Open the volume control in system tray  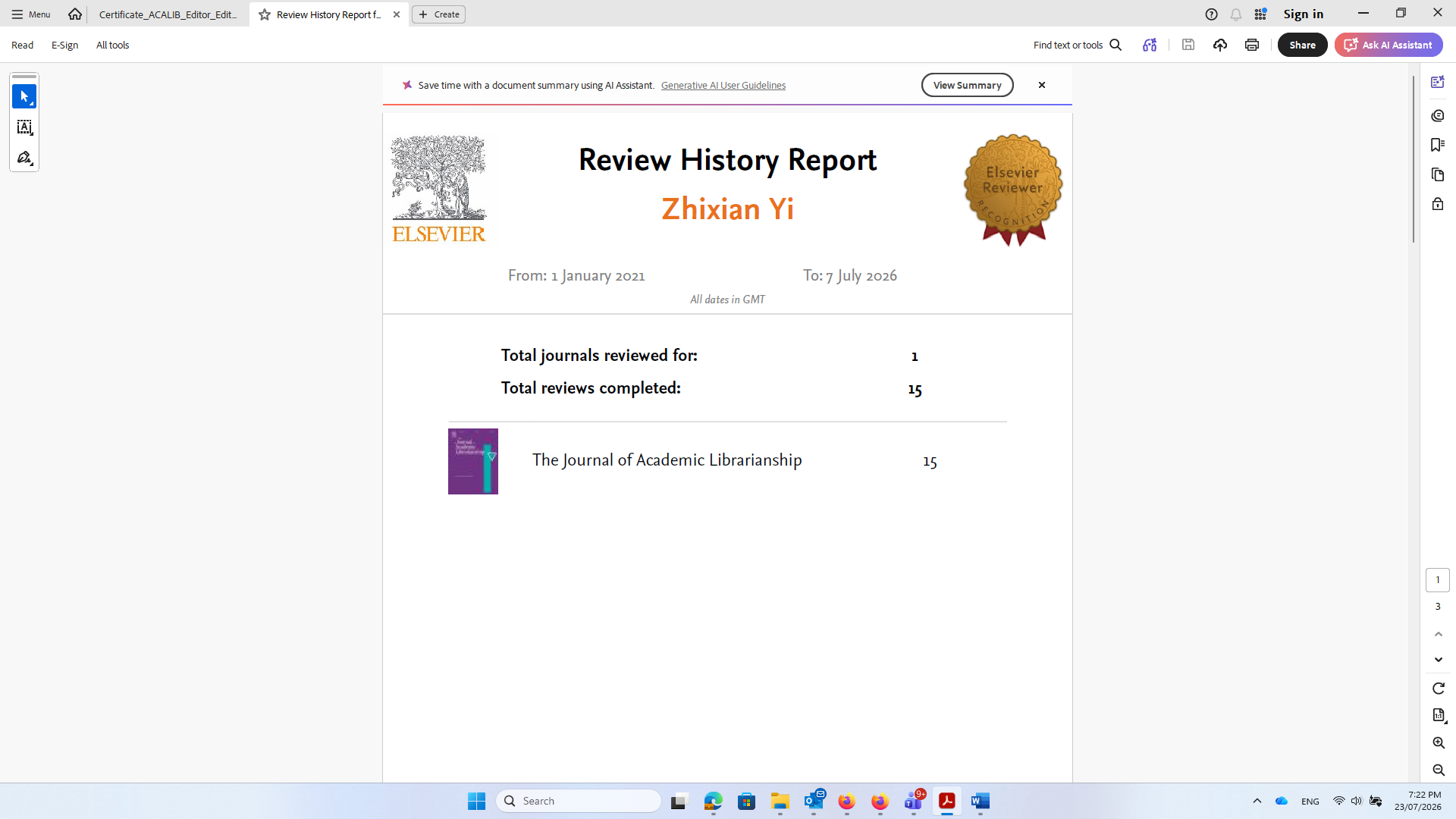[x=1357, y=801]
